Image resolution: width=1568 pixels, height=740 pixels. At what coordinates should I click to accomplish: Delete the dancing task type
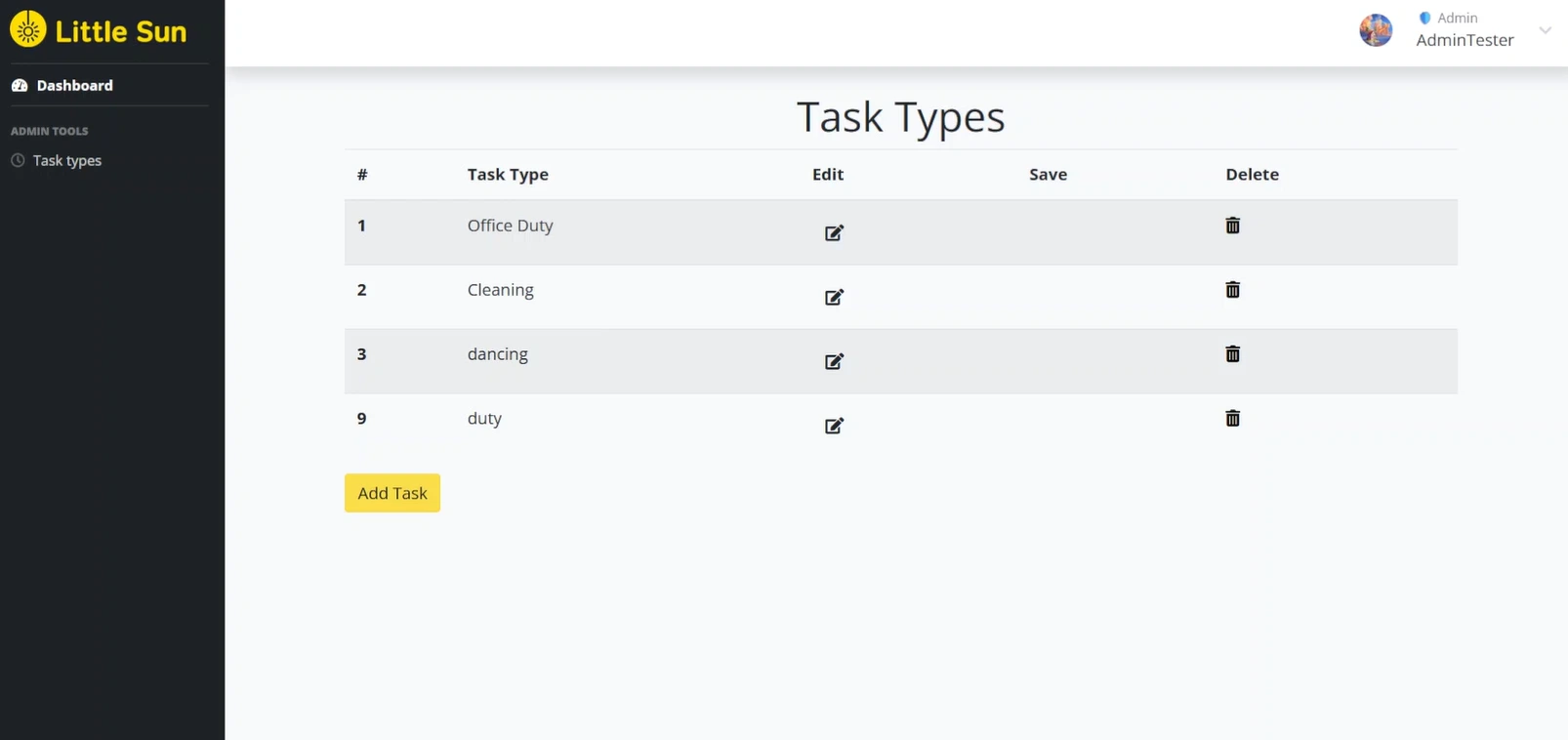click(1232, 354)
